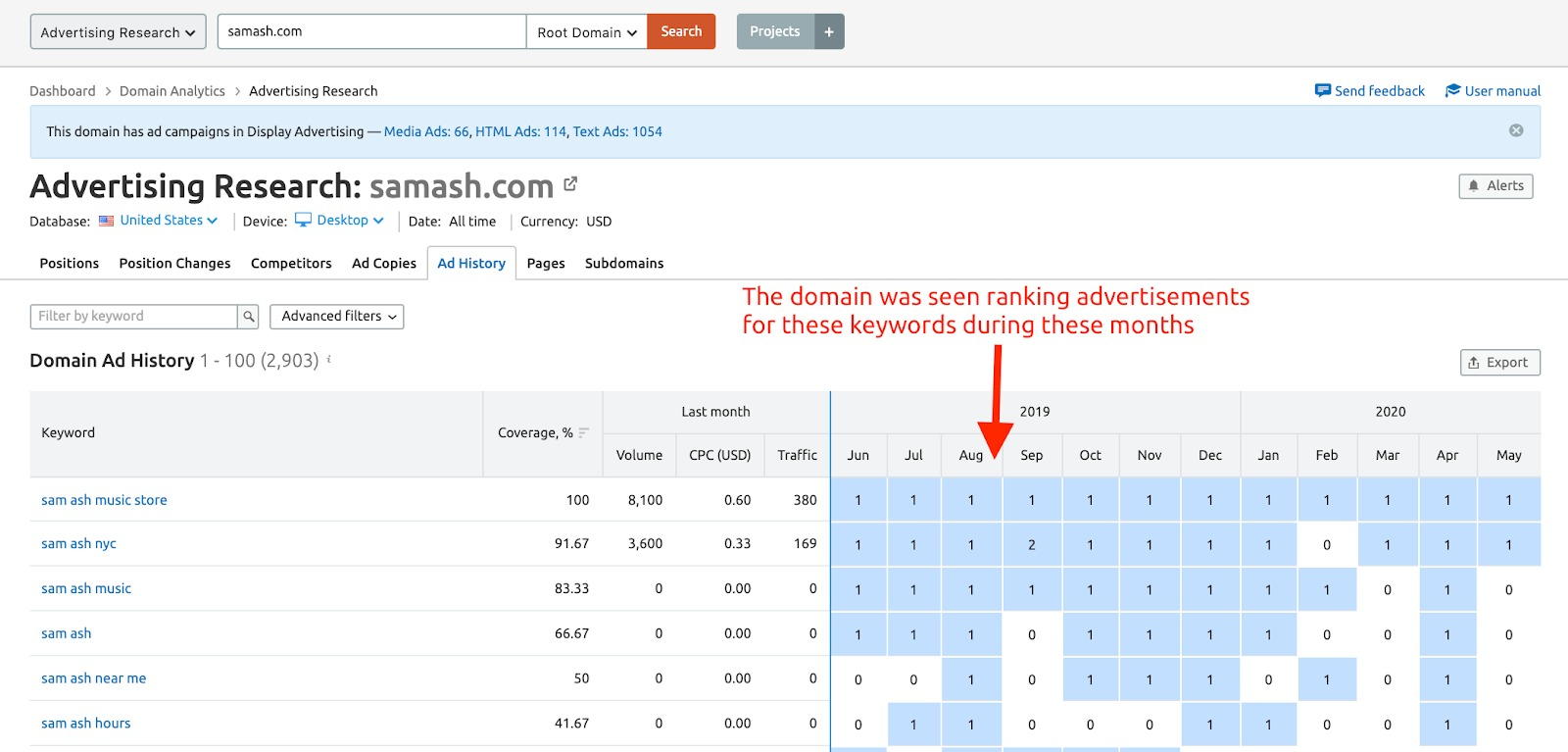1568x752 pixels.
Task: Click Jun cell for sam ash music store
Action: pos(858,500)
